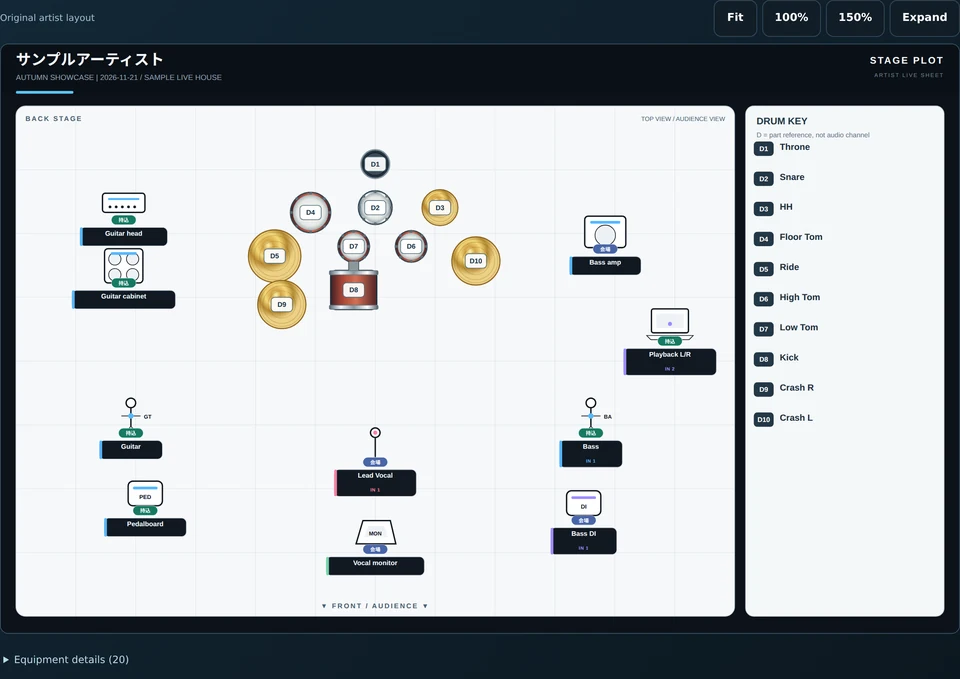Click the D4 floor tom
This screenshot has width=960, height=679.
pyautogui.click(x=310, y=212)
